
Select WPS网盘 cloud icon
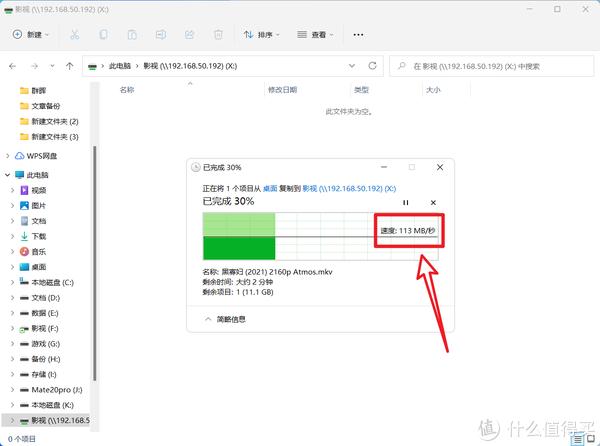tap(20, 156)
